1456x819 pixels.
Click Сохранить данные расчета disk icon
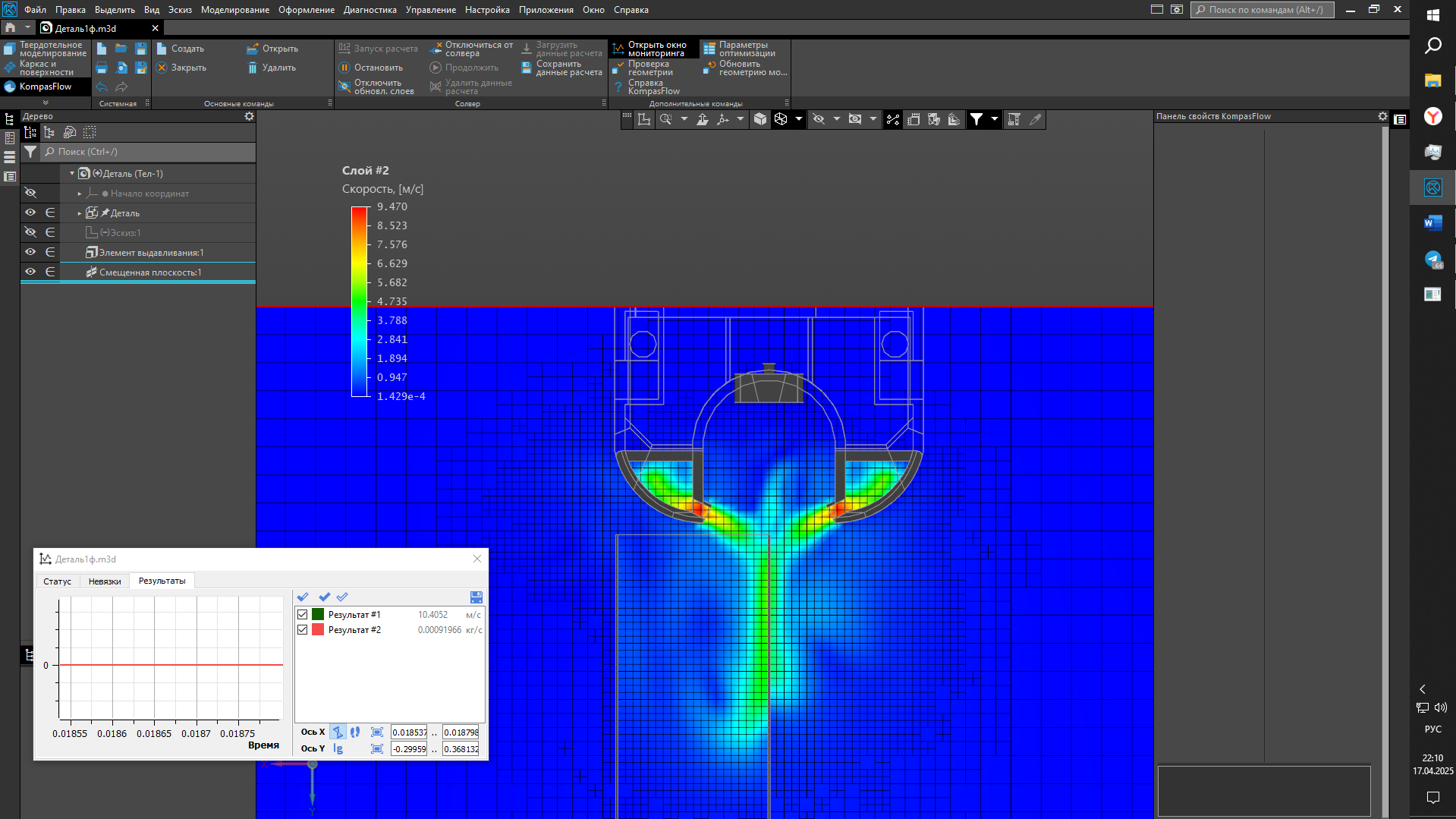[x=527, y=68]
